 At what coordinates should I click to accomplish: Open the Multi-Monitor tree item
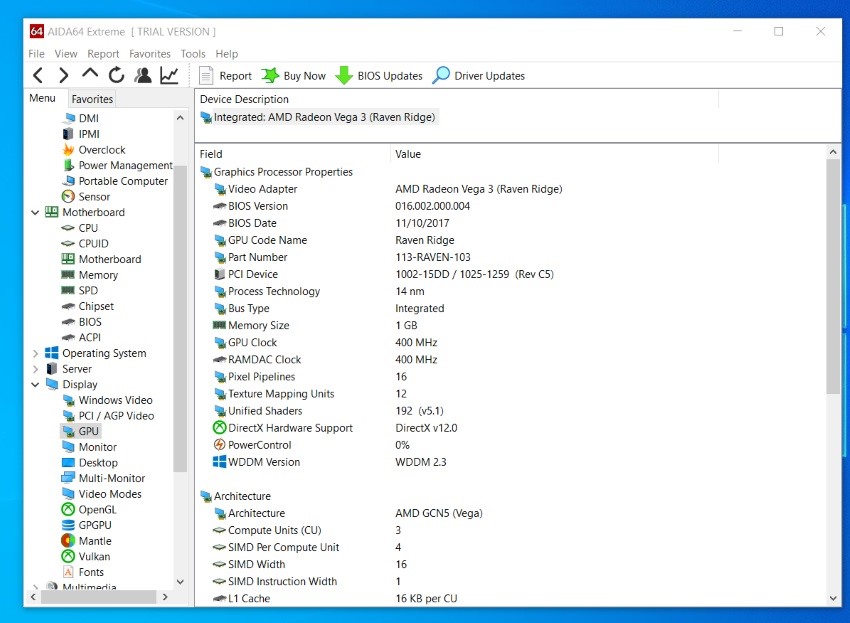point(103,478)
